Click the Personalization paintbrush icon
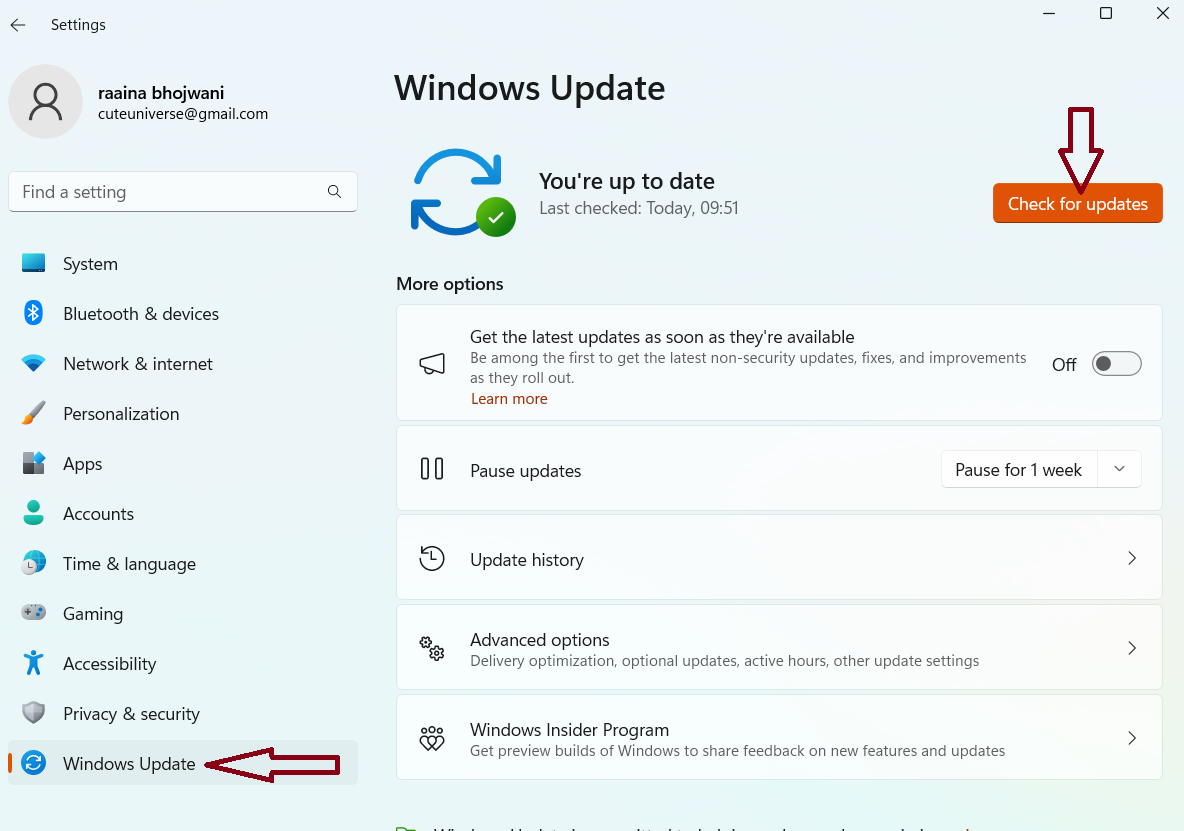 (34, 414)
